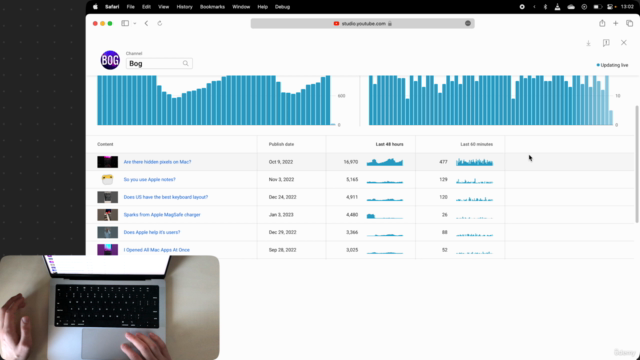Screen dimensions: 640x360
Task: Click the vertical page scrollbar
Action: click(637, 164)
